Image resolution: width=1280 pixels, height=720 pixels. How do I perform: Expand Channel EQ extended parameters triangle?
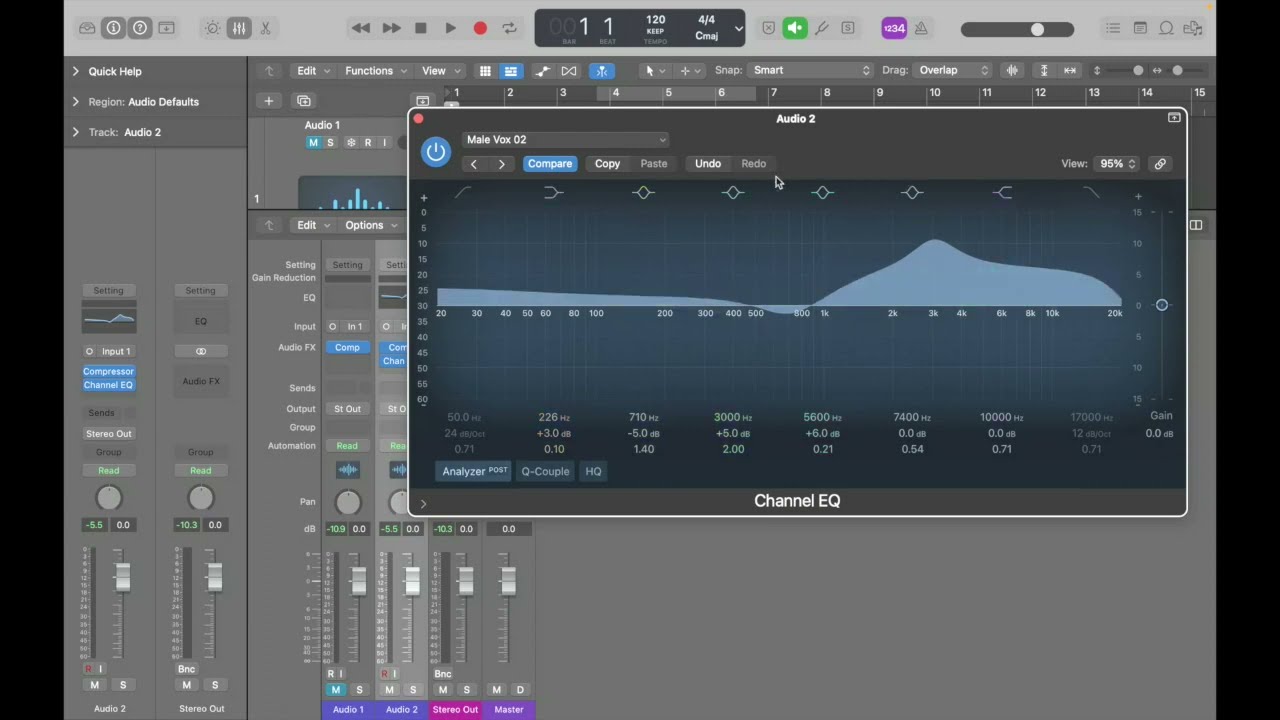[423, 504]
